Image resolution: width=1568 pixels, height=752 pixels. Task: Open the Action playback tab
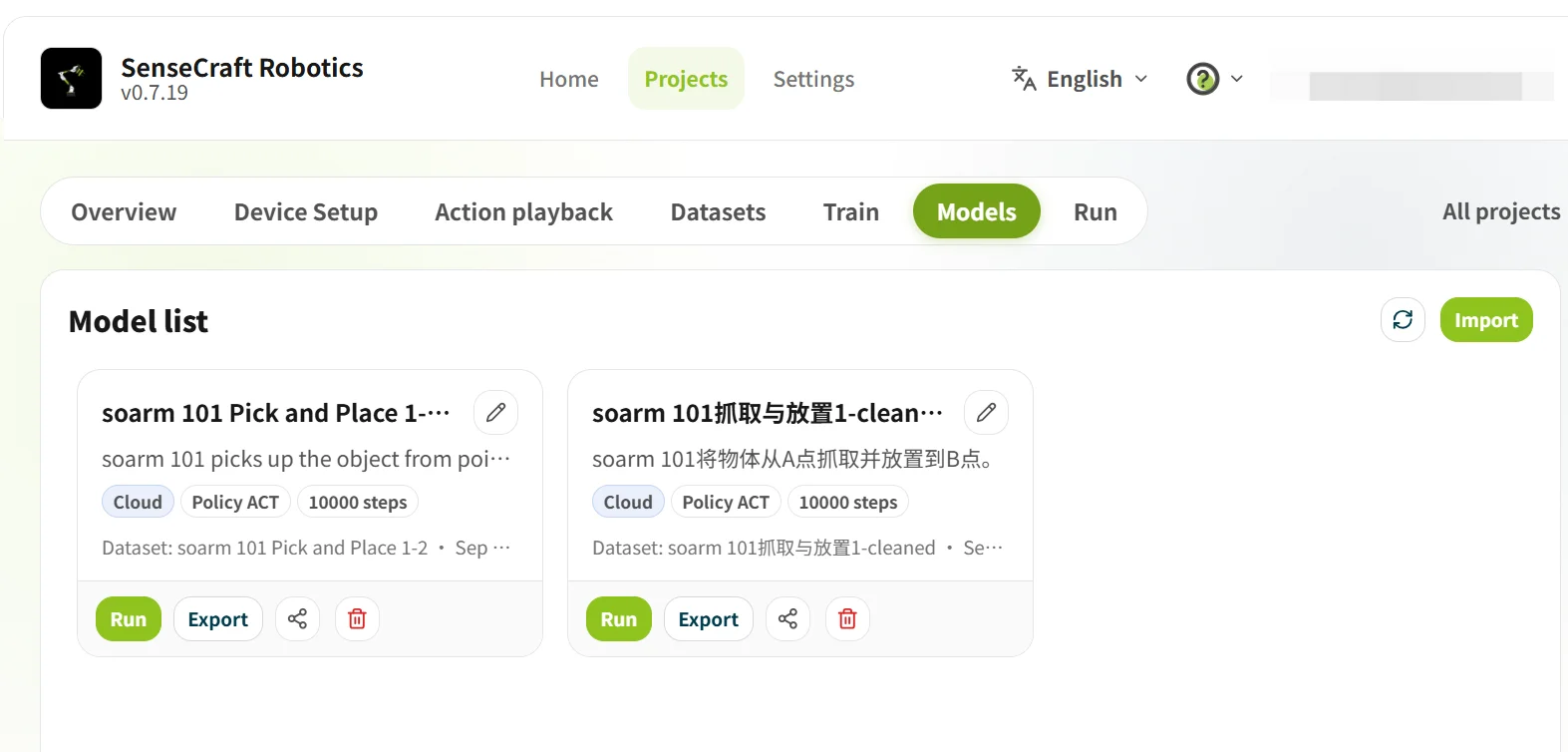523,211
